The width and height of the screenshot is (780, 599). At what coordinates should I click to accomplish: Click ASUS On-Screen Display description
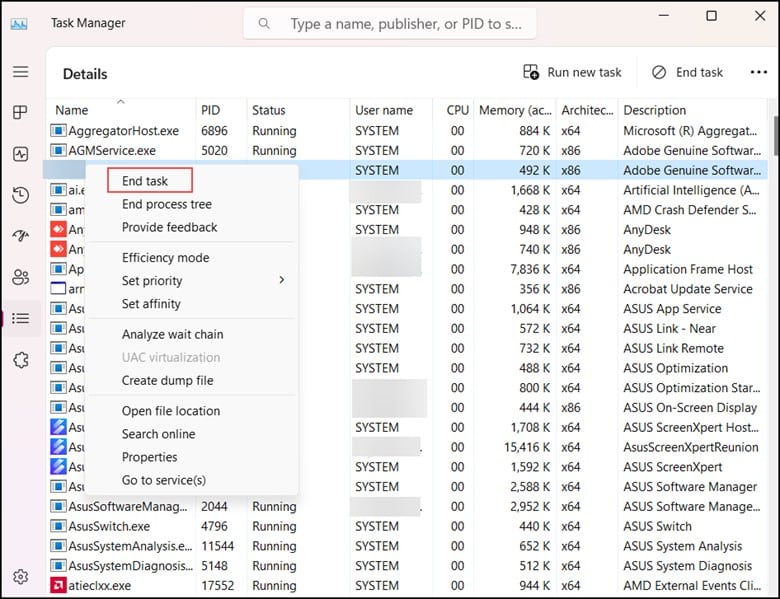point(690,407)
